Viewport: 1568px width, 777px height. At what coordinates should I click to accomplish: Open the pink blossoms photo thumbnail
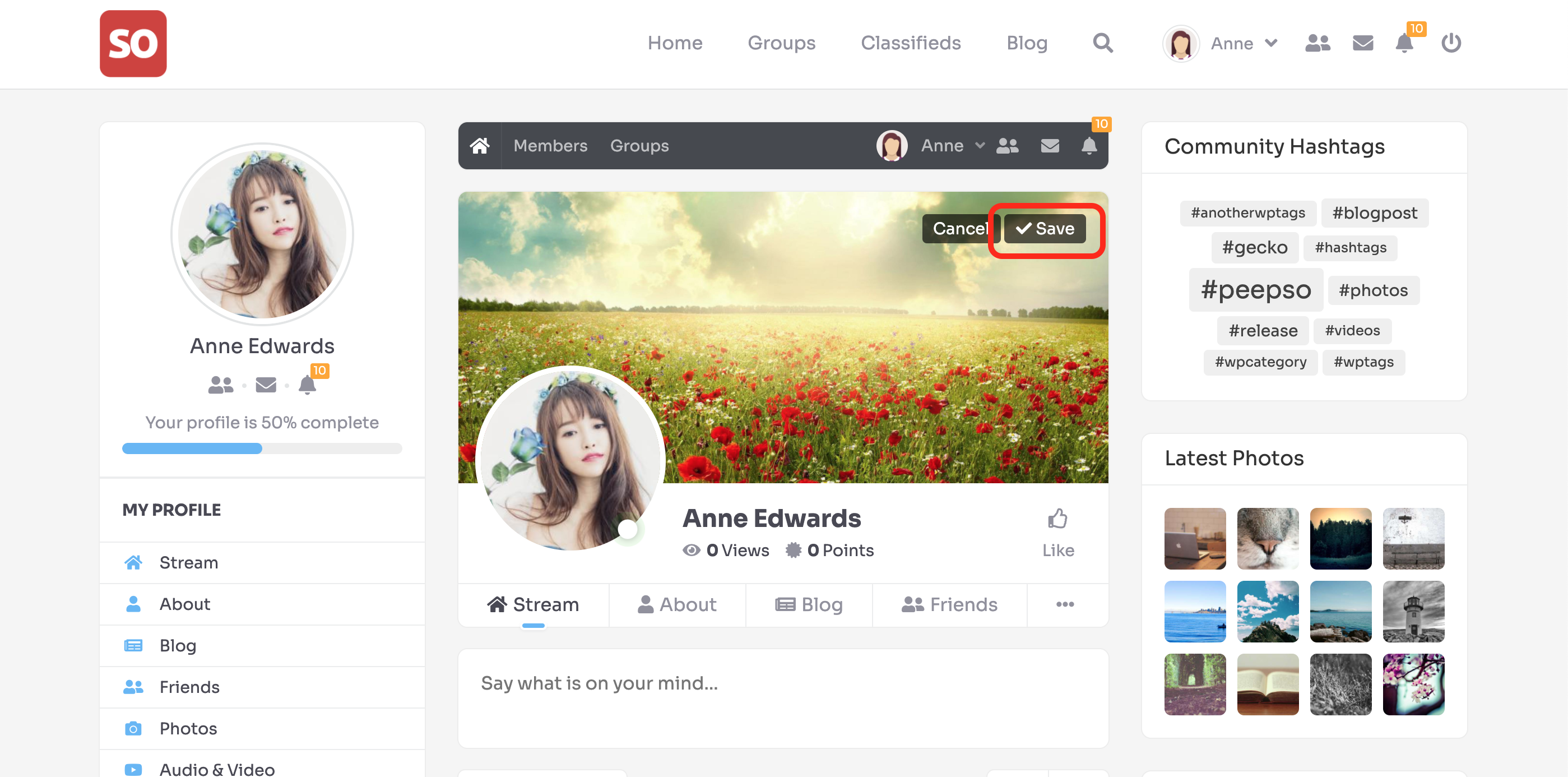click(1413, 684)
